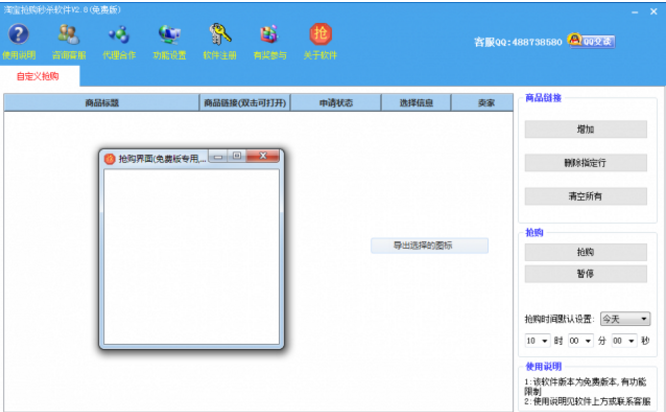Open the 今天 date dropdown
666x412 pixels.
point(625,319)
